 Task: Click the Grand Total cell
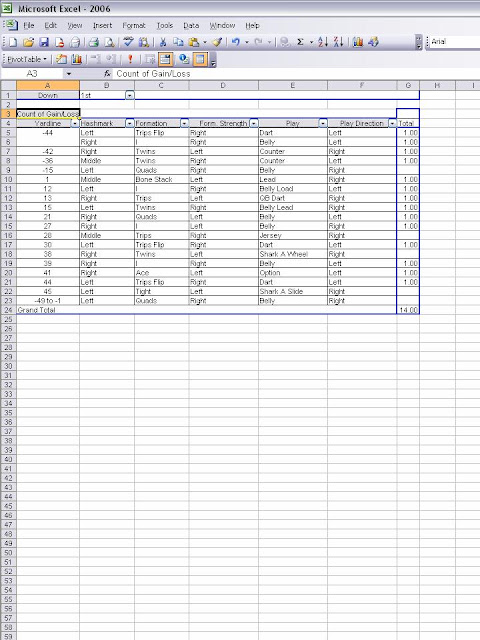[x=48, y=310]
